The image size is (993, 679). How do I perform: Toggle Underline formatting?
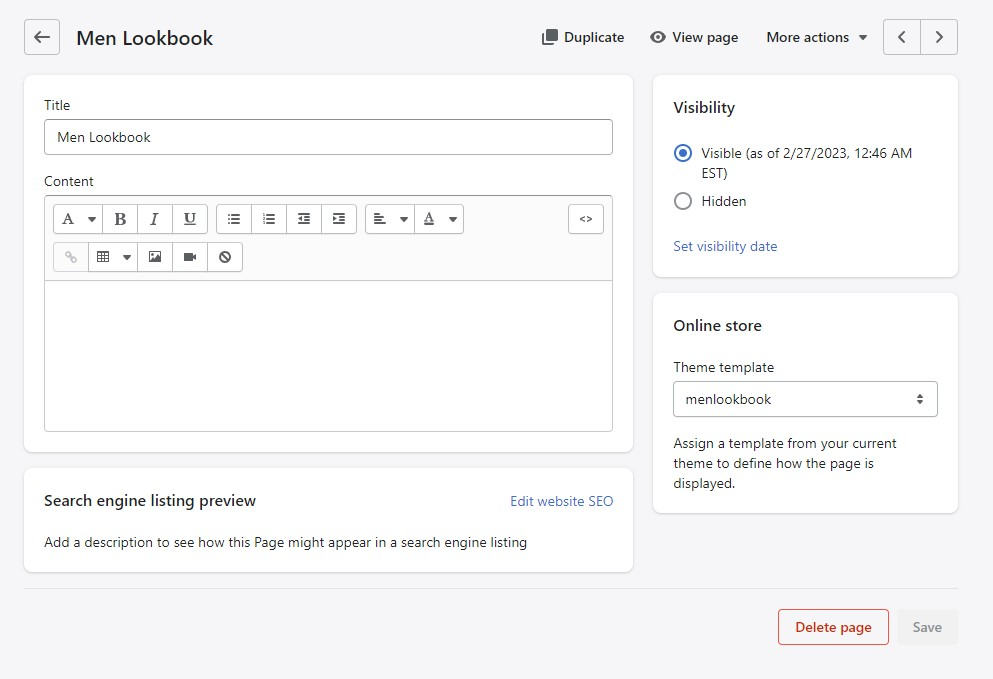(x=189, y=219)
